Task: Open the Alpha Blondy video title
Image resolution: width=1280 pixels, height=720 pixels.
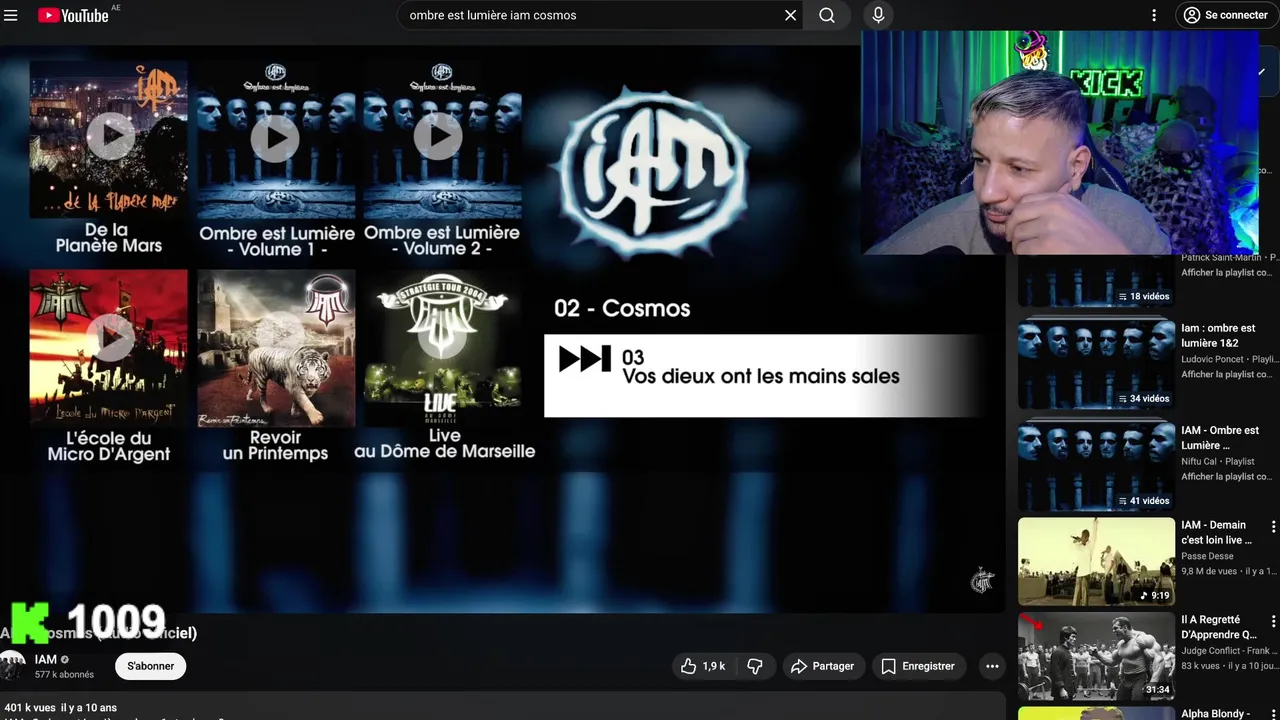Action: 1216,714
